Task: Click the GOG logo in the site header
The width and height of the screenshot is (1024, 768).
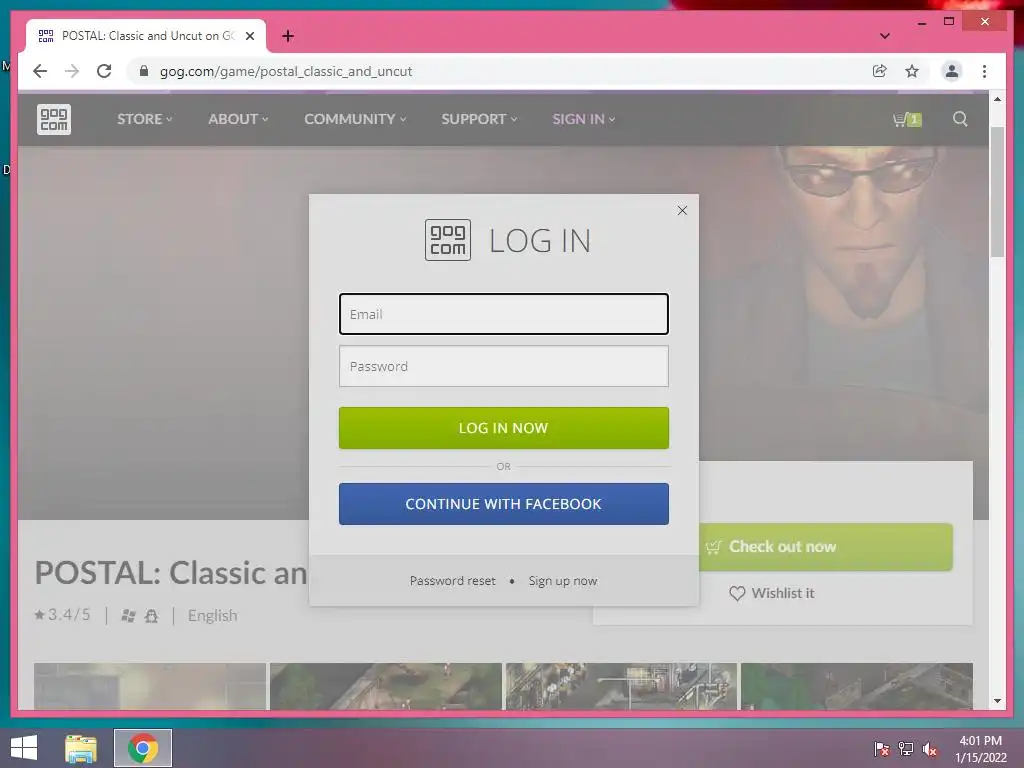Action: pyautogui.click(x=54, y=120)
